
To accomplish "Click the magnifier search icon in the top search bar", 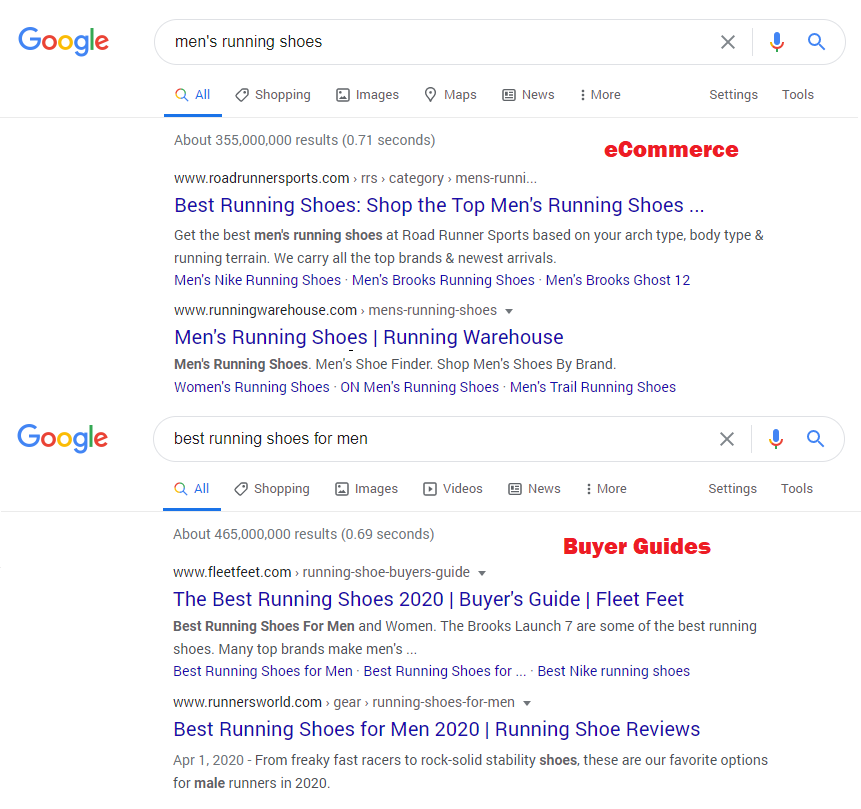I will [816, 42].
